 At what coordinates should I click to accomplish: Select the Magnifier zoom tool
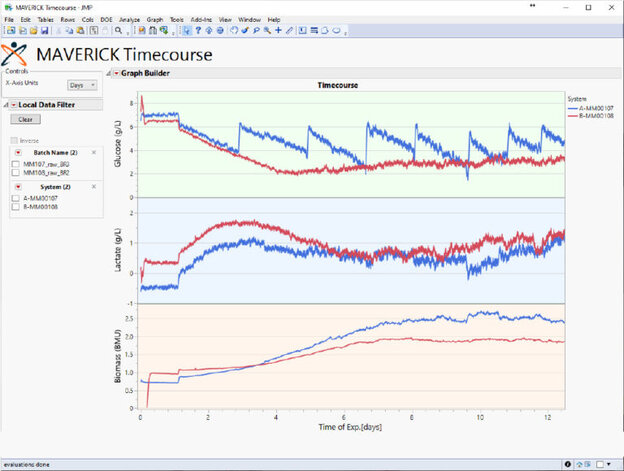click(x=267, y=30)
